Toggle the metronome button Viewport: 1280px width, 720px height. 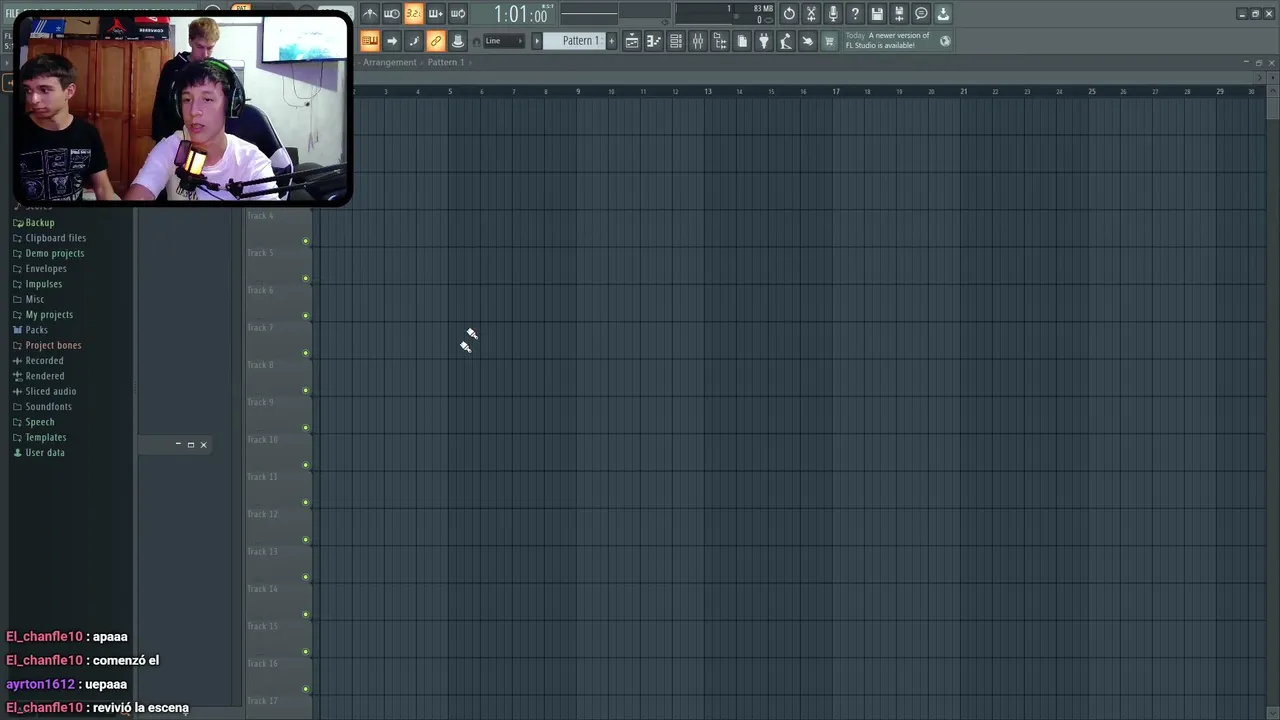[x=370, y=14]
